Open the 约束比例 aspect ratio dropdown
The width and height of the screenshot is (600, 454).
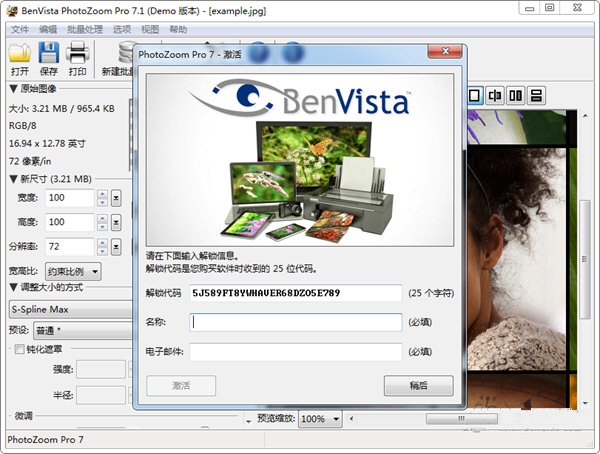(x=73, y=272)
